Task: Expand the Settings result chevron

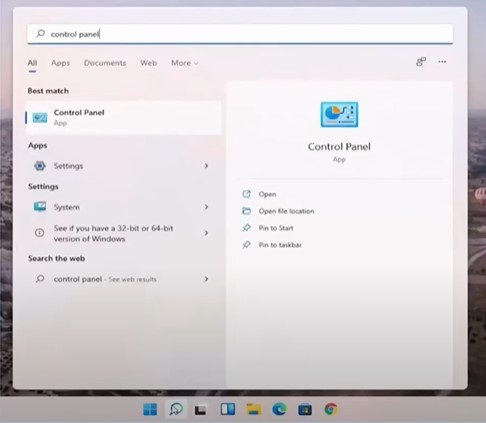Action: 206,166
